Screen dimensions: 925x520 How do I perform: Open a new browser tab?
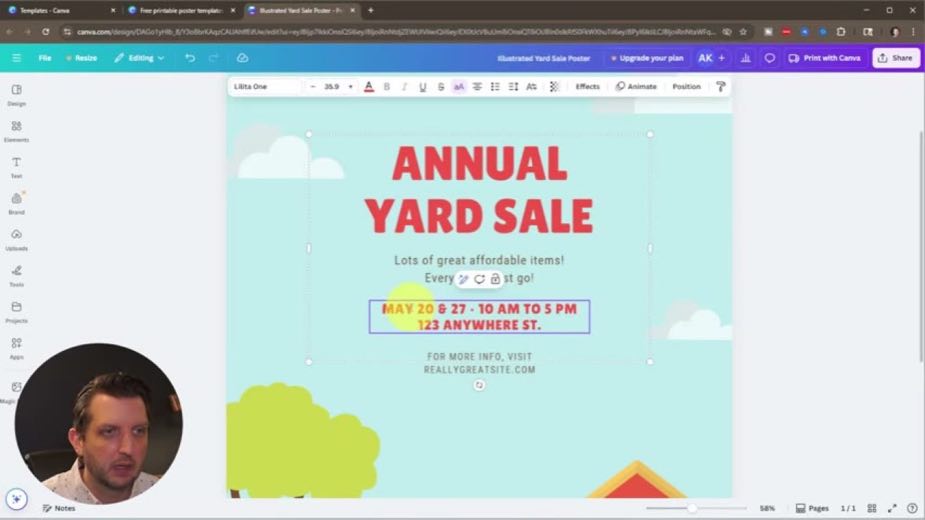[371, 11]
